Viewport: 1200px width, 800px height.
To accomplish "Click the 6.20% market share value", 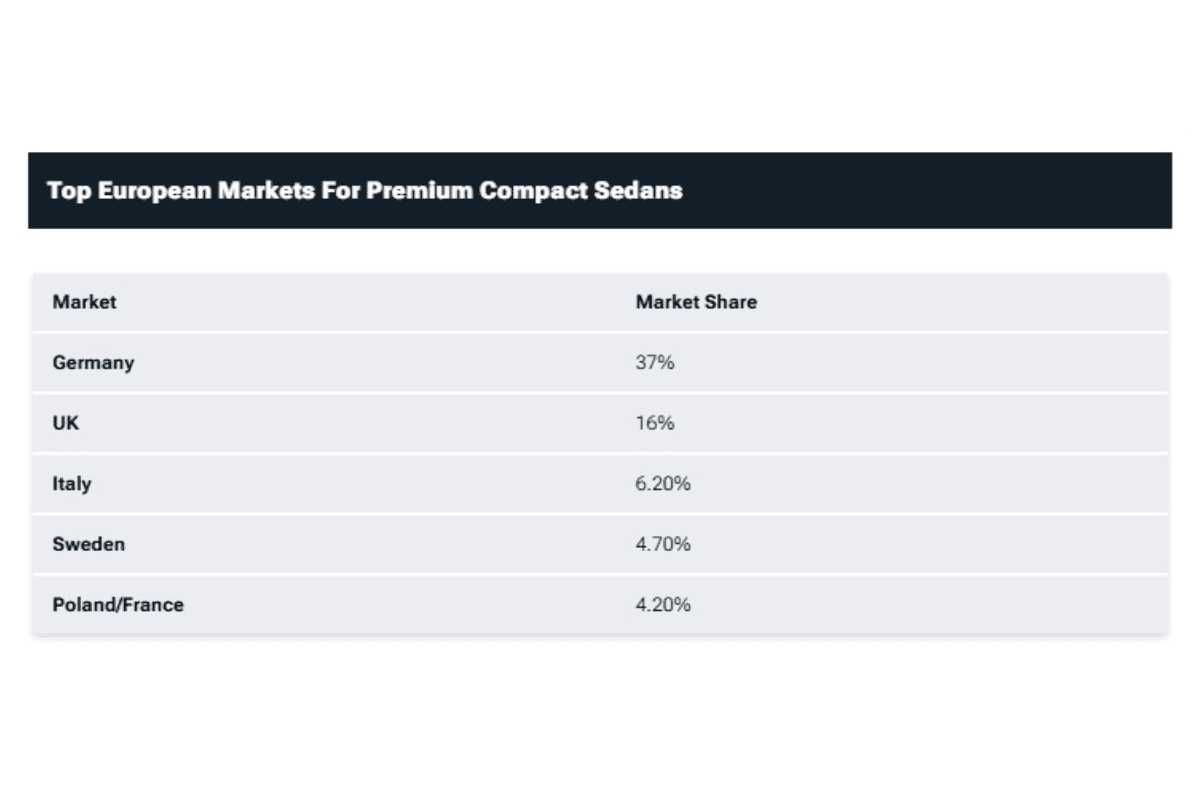I will pyautogui.click(x=662, y=484).
